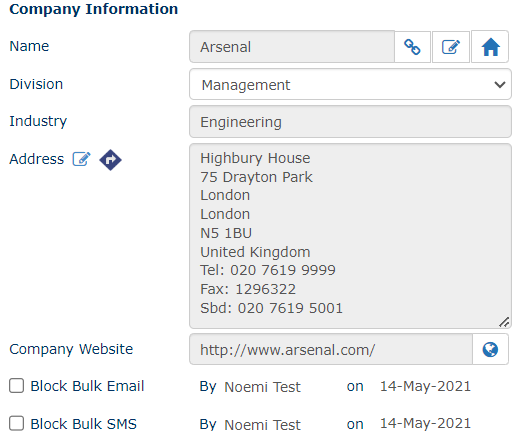Open the Division dropdown showing Management
516x431 pixels.
(x=350, y=84)
